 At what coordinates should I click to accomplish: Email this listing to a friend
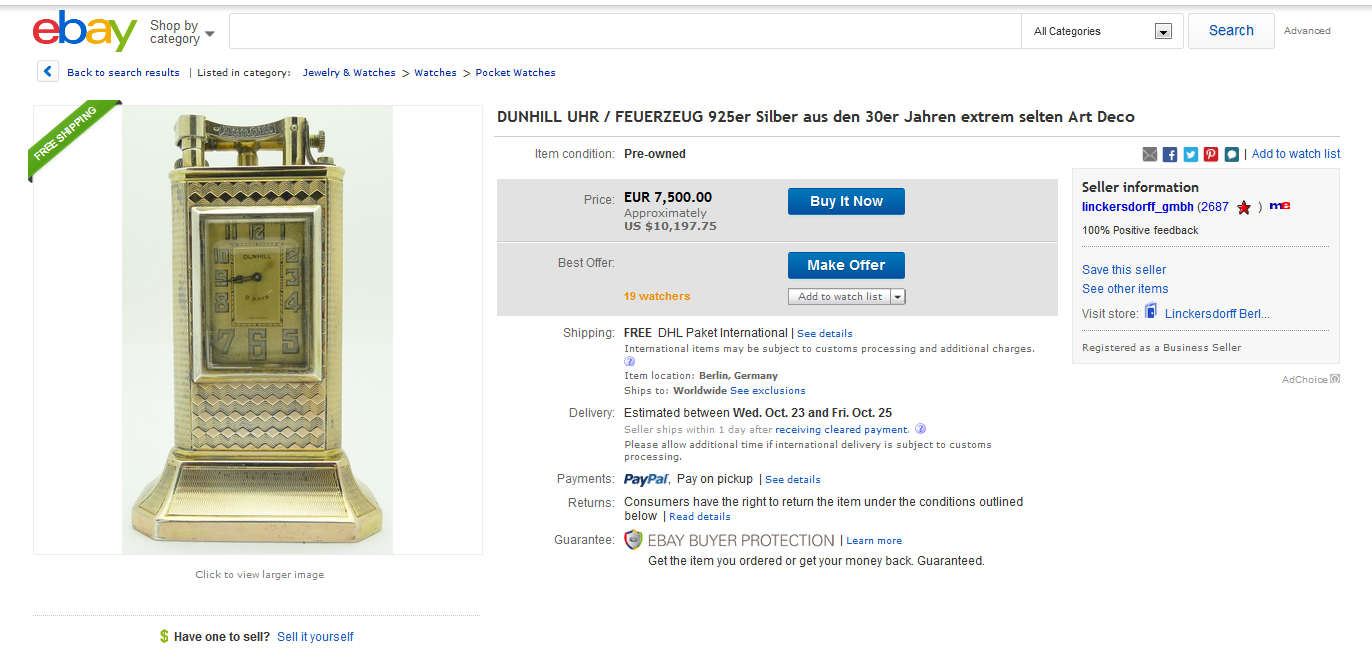[x=1149, y=154]
